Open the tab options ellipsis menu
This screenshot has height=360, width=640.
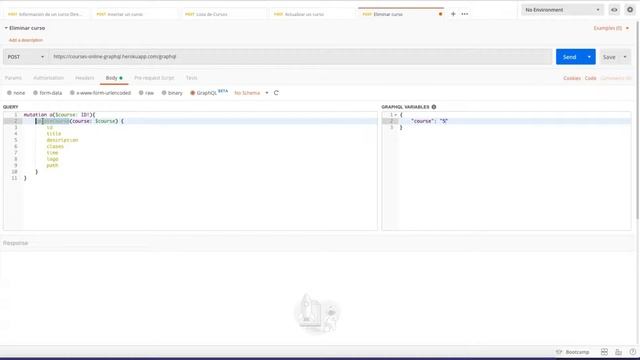465,14
